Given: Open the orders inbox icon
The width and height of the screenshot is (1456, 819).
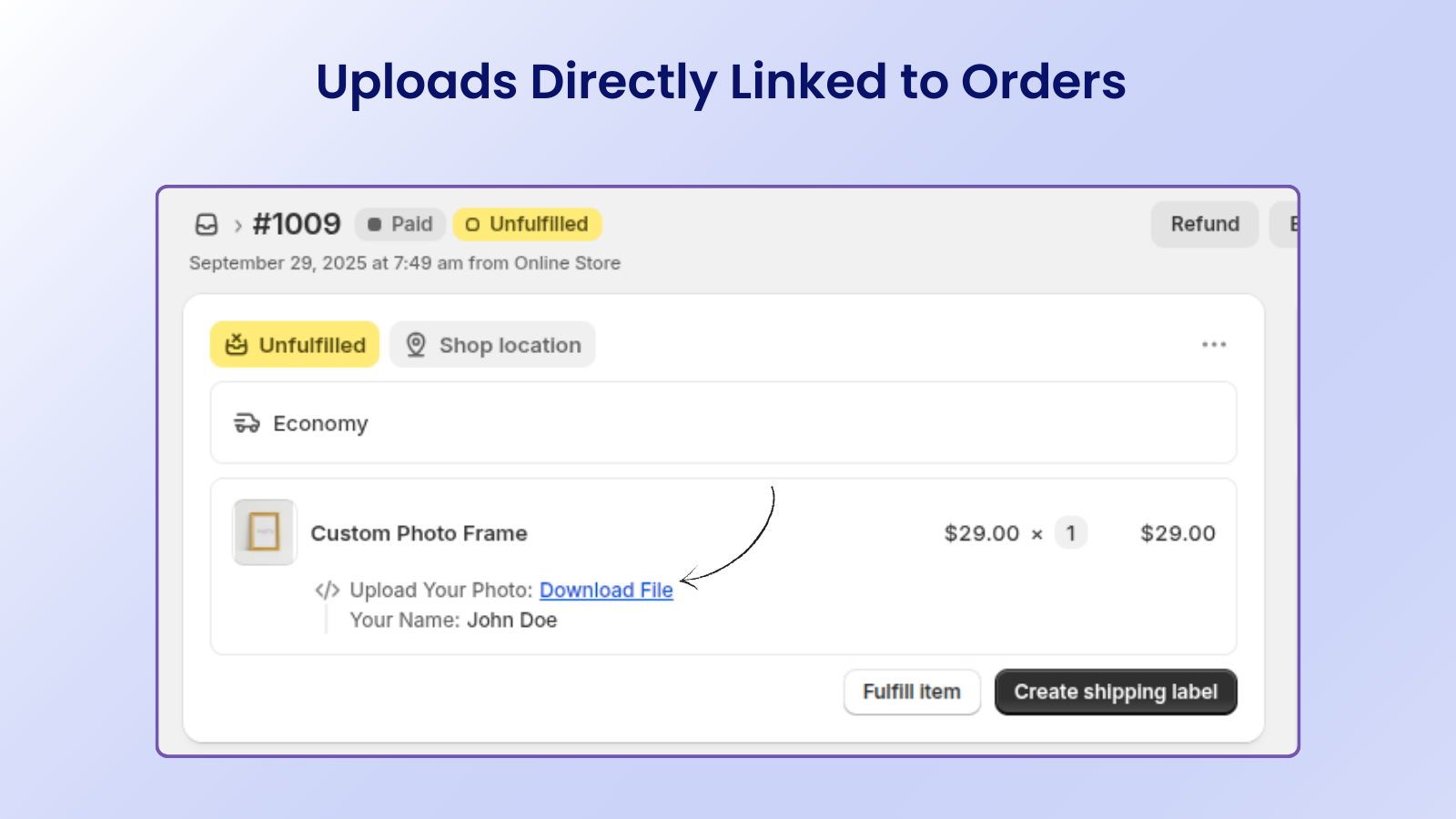Looking at the screenshot, I should click(207, 225).
